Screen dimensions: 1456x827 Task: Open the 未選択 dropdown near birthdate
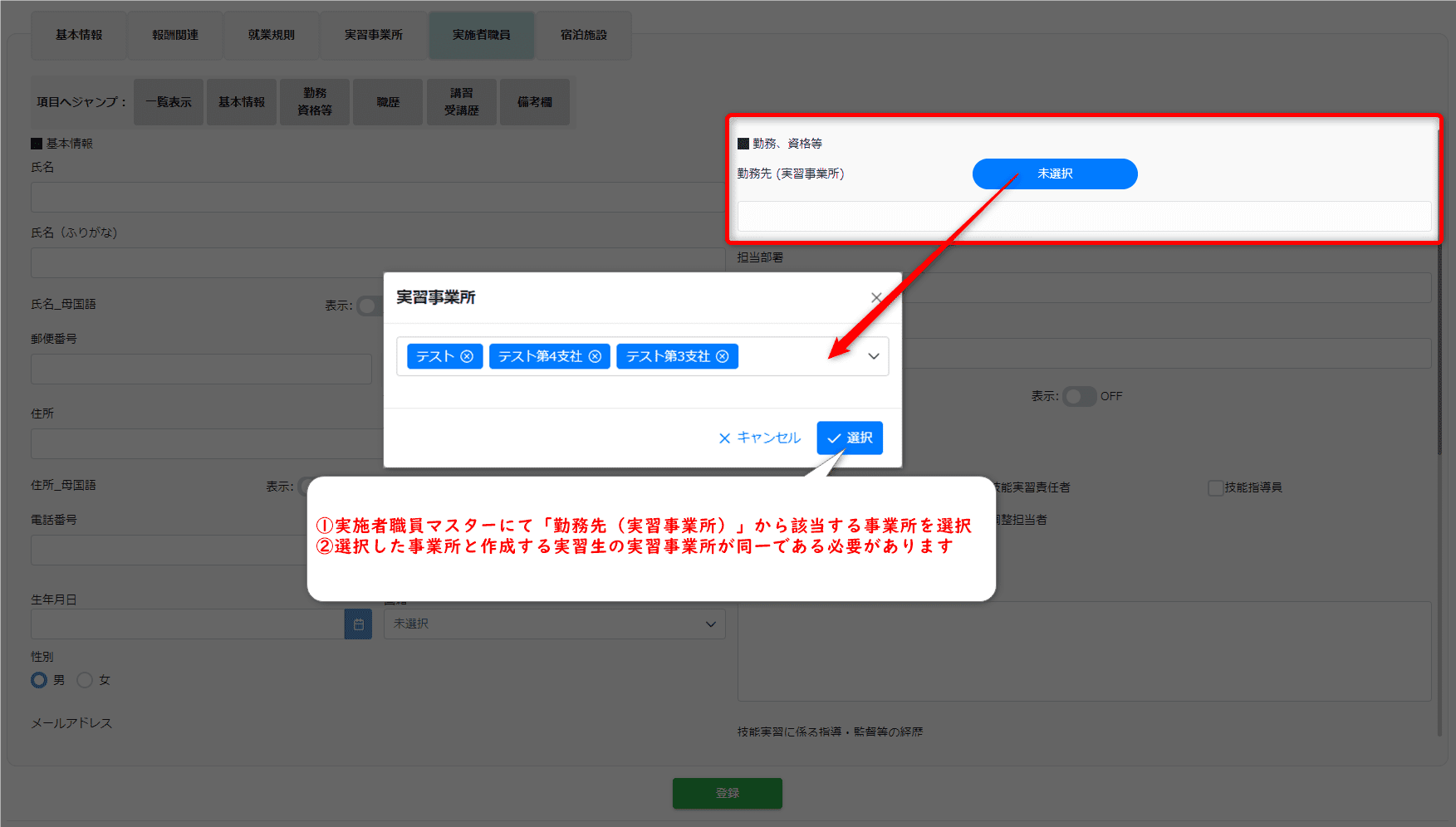tap(554, 624)
